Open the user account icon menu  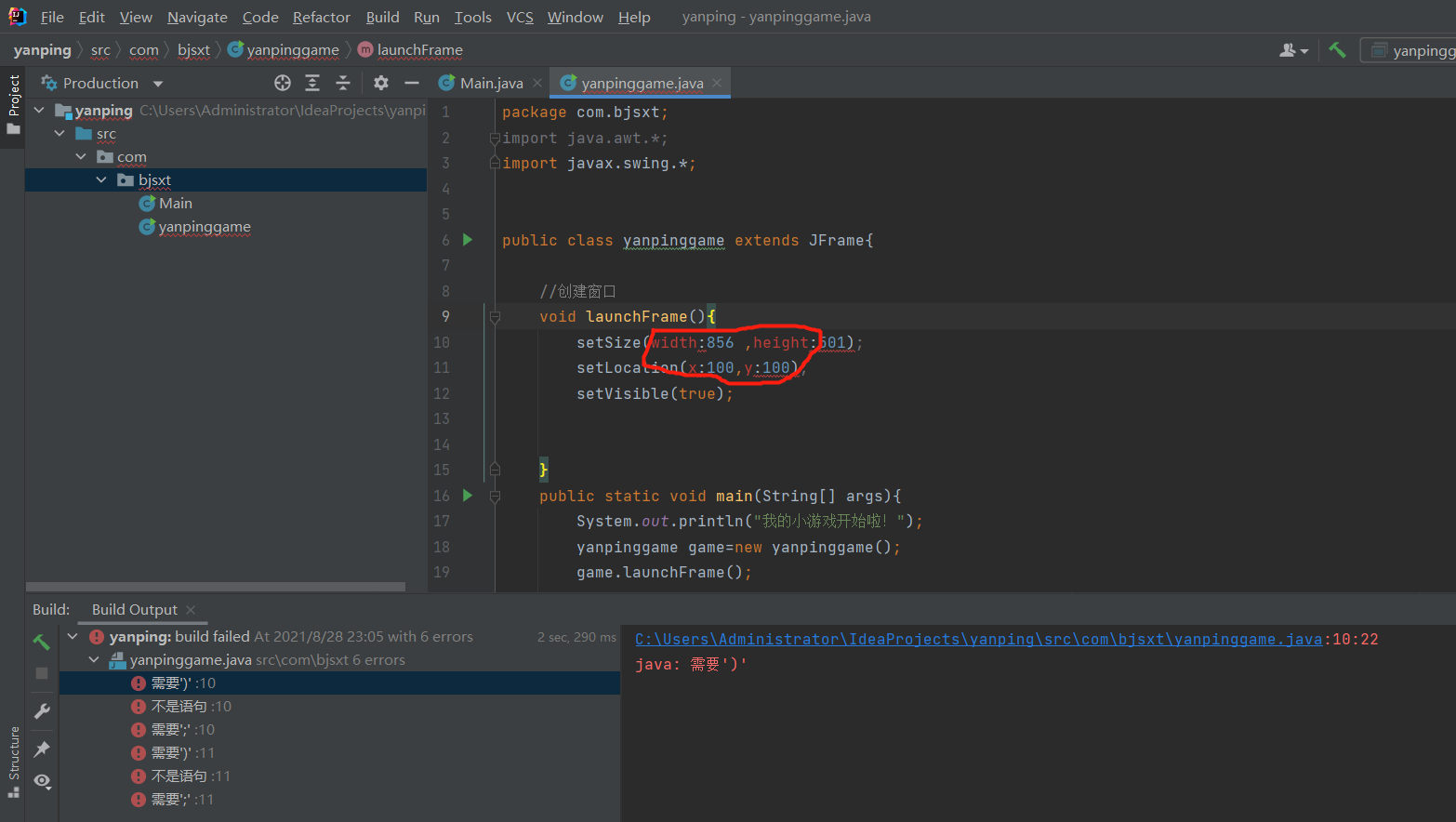point(1293,50)
